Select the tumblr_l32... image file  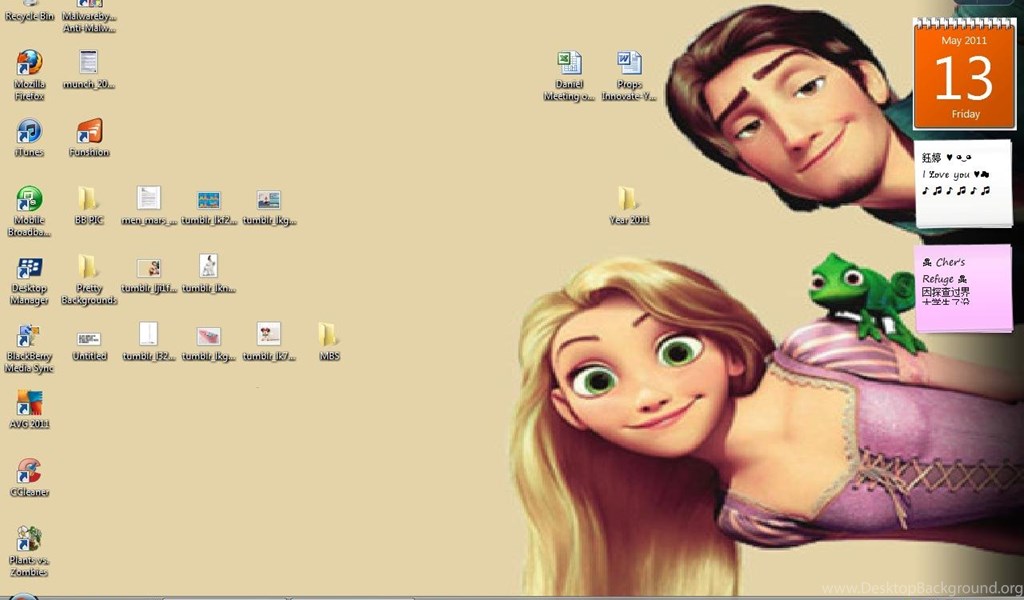[149, 341]
